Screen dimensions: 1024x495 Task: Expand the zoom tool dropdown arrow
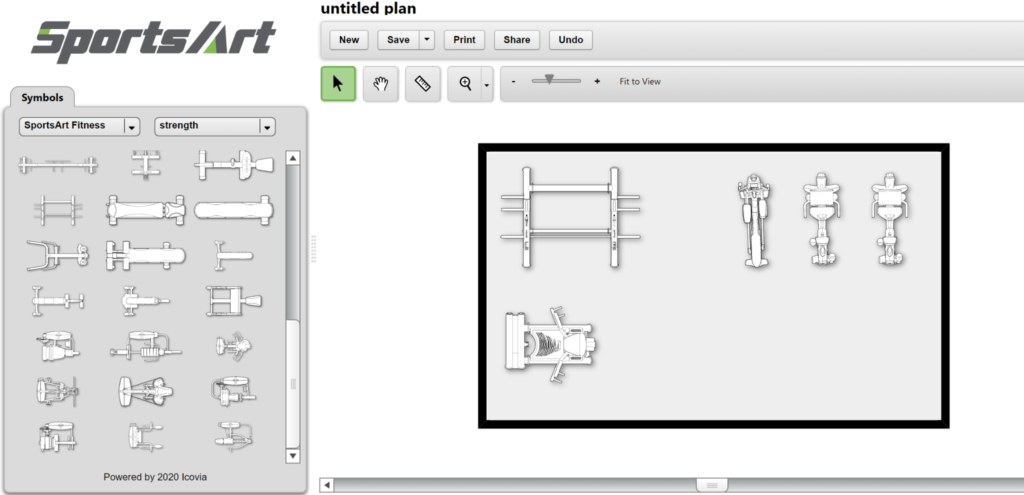487,85
